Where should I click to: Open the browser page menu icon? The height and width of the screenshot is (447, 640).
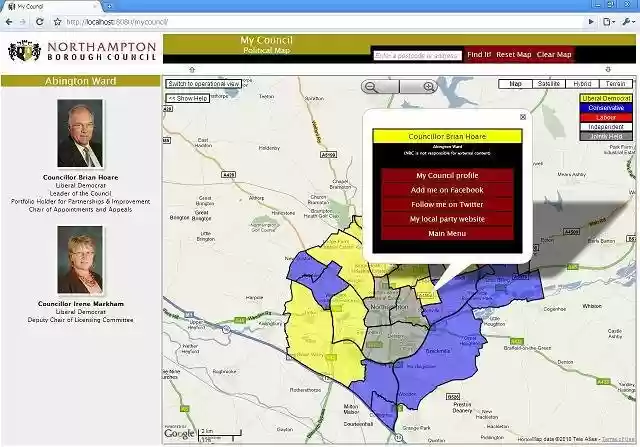point(609,22)
